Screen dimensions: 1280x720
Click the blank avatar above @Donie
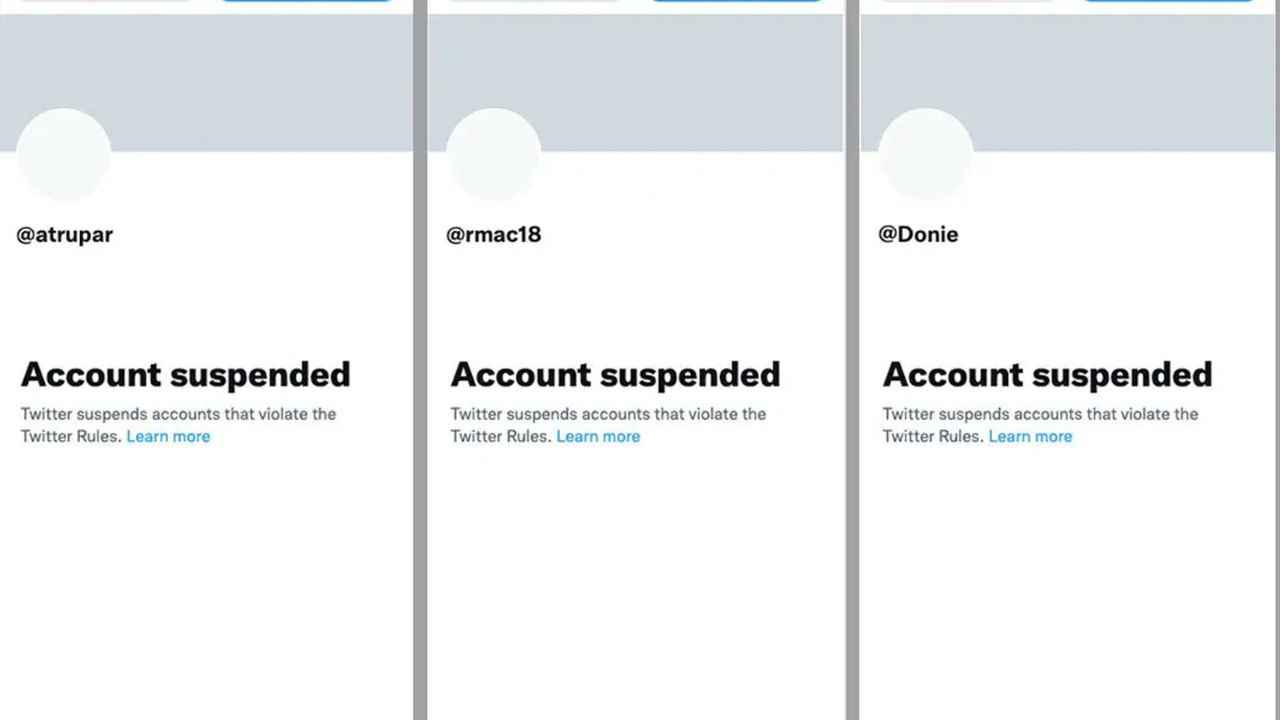[925, 155]
